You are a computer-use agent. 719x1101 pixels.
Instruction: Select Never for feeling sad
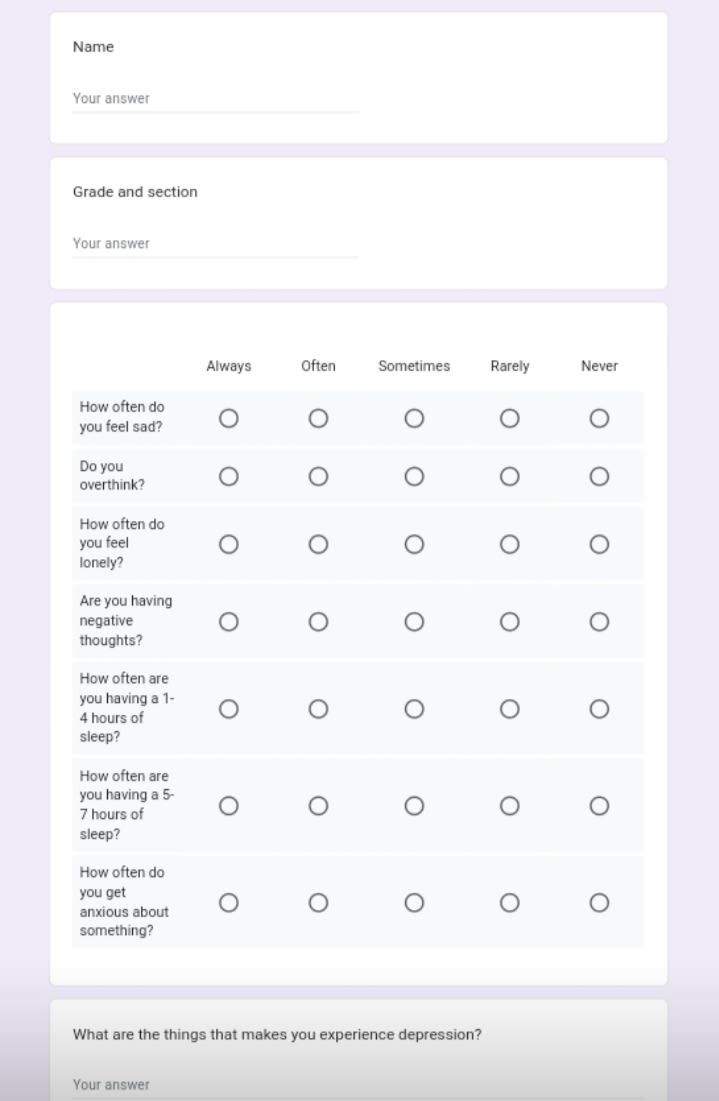(599, 418)
